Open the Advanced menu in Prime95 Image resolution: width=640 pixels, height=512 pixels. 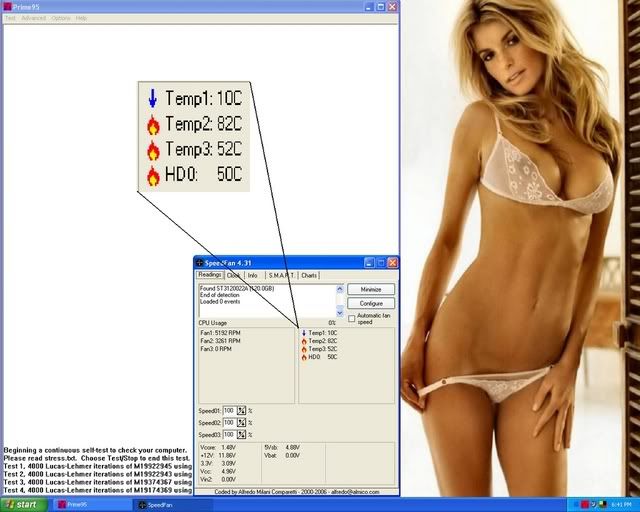33,18
